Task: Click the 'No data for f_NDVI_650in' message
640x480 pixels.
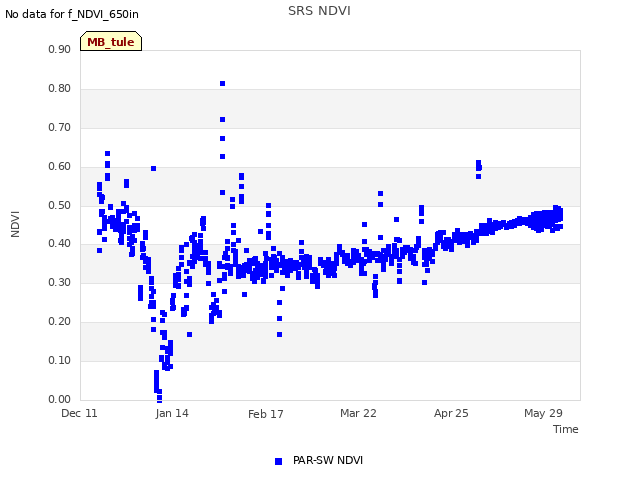Action: point(72,14)
